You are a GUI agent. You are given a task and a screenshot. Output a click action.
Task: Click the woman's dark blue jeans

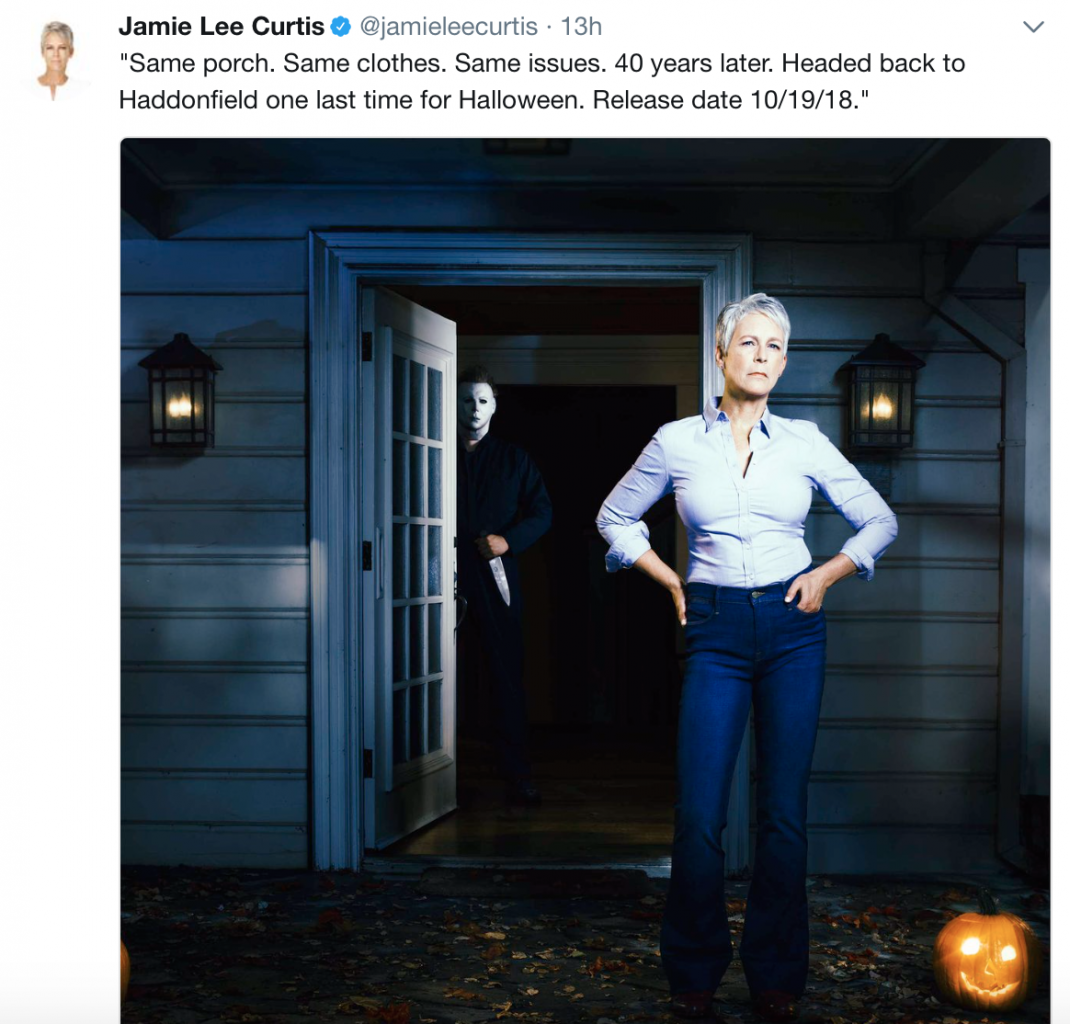(x=744, y=785)
